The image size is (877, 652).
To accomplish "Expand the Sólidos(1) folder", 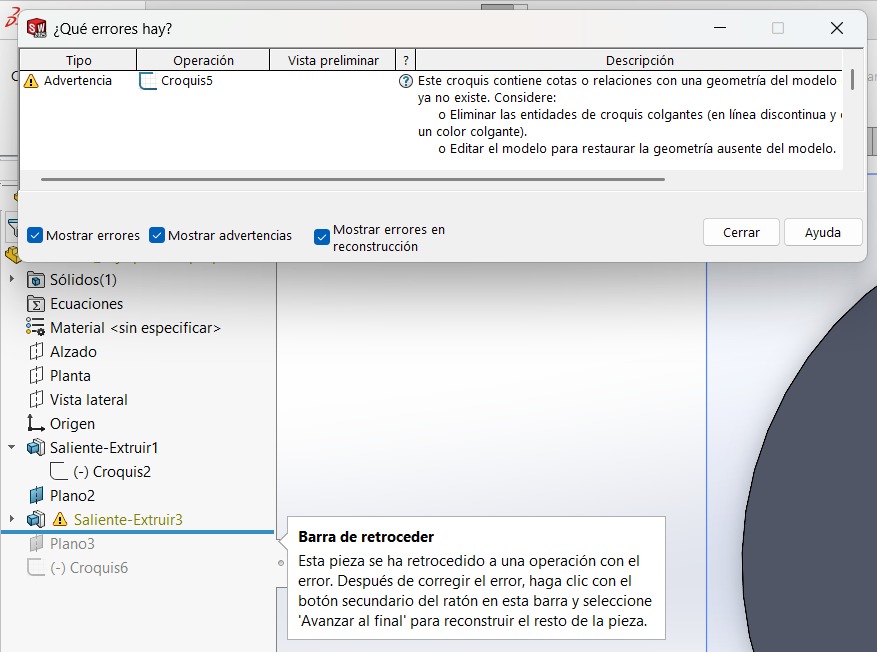I will pos(12,278).
